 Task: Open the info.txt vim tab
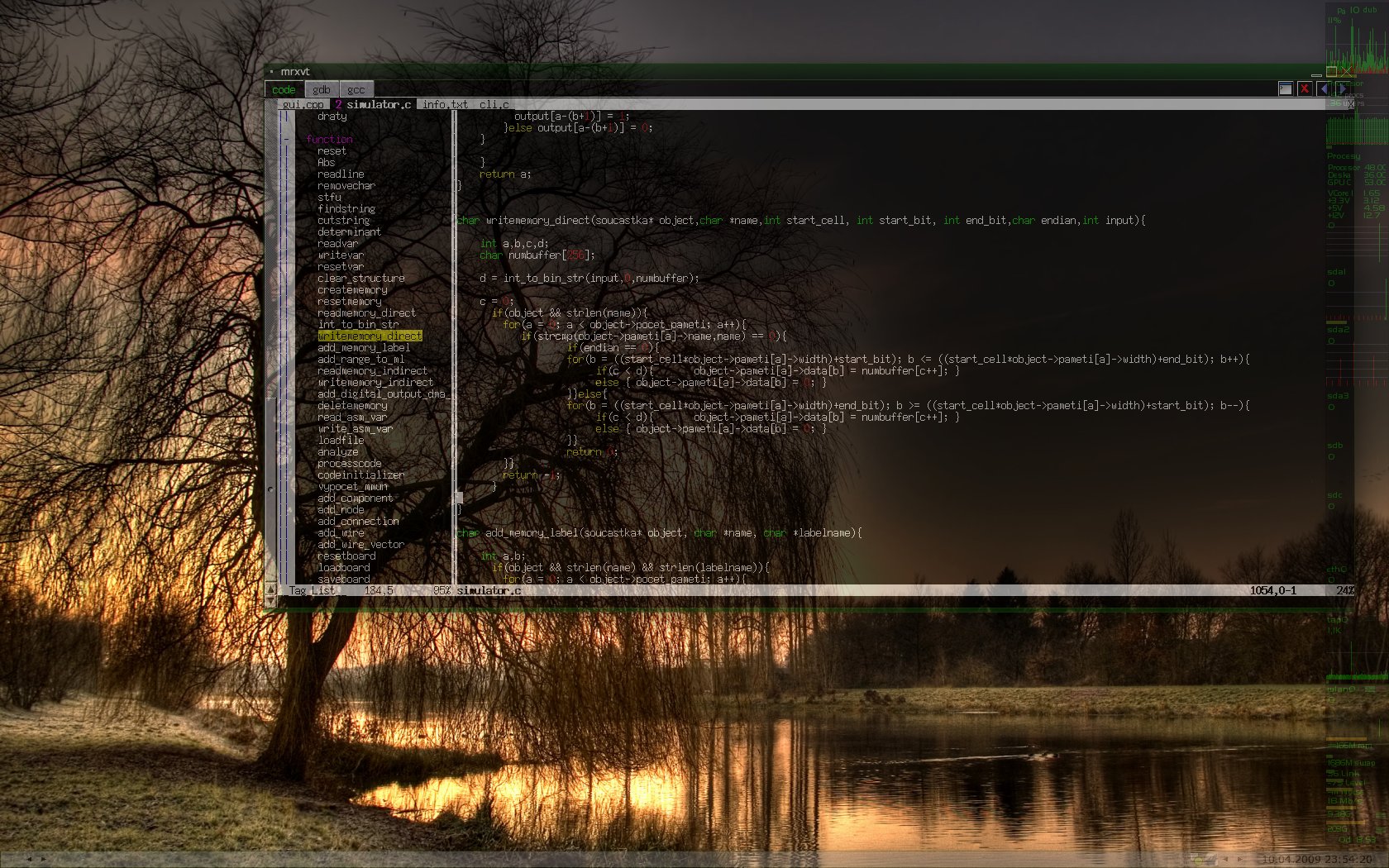coord(445,104)
